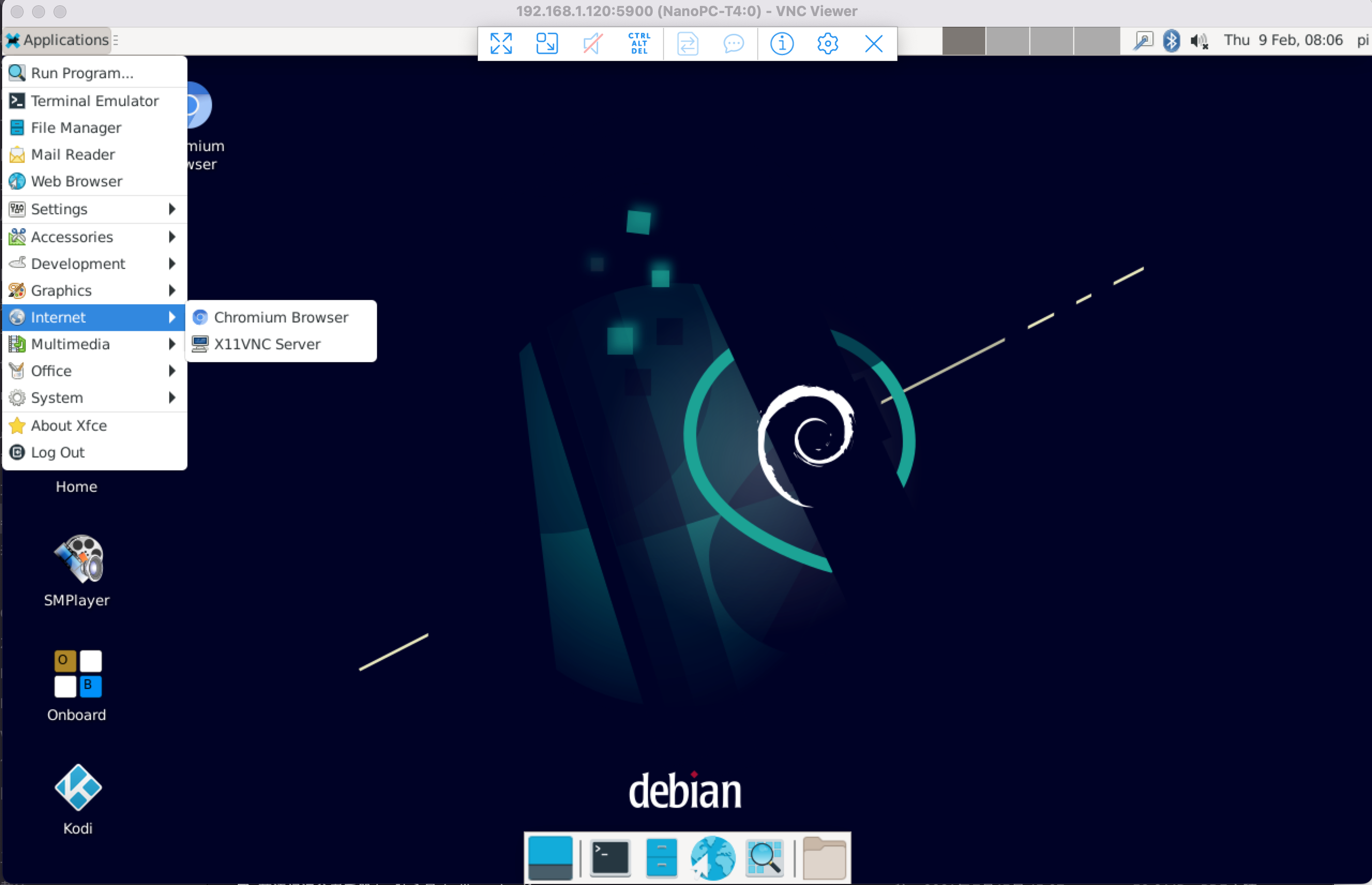Expand the Settings submenu
Image resolution: width=1372 pixels, height=885 pixels.
95,209
